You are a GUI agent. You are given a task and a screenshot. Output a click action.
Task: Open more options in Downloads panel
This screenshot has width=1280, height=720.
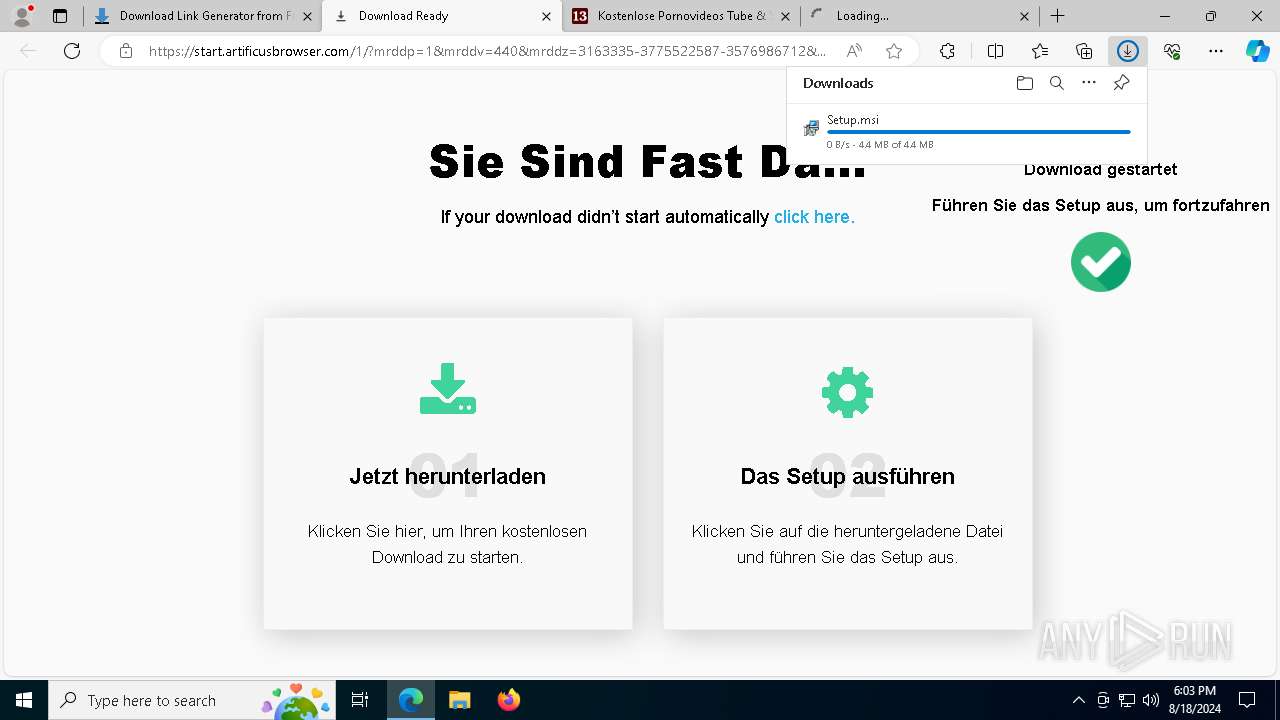click(1089, 83)
